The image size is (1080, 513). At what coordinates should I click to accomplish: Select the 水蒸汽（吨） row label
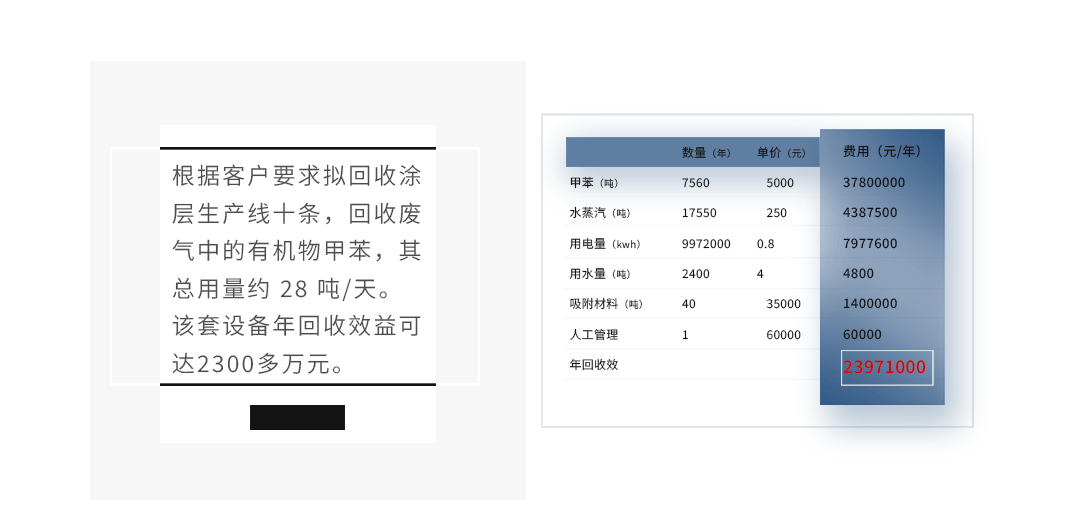click(x=600, y=213)
